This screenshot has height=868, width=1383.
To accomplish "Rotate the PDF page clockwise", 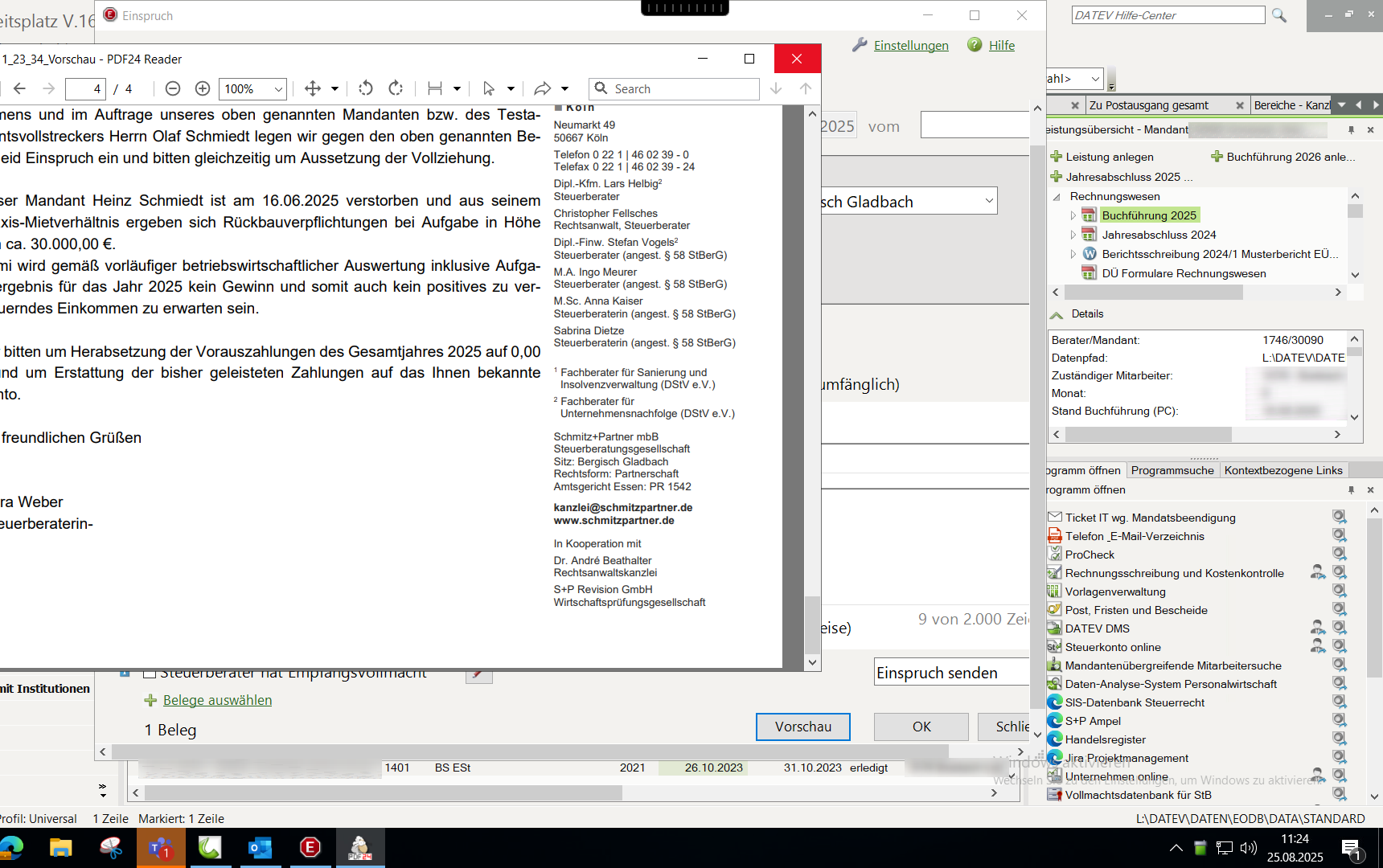I will click(x=396, y=88).
